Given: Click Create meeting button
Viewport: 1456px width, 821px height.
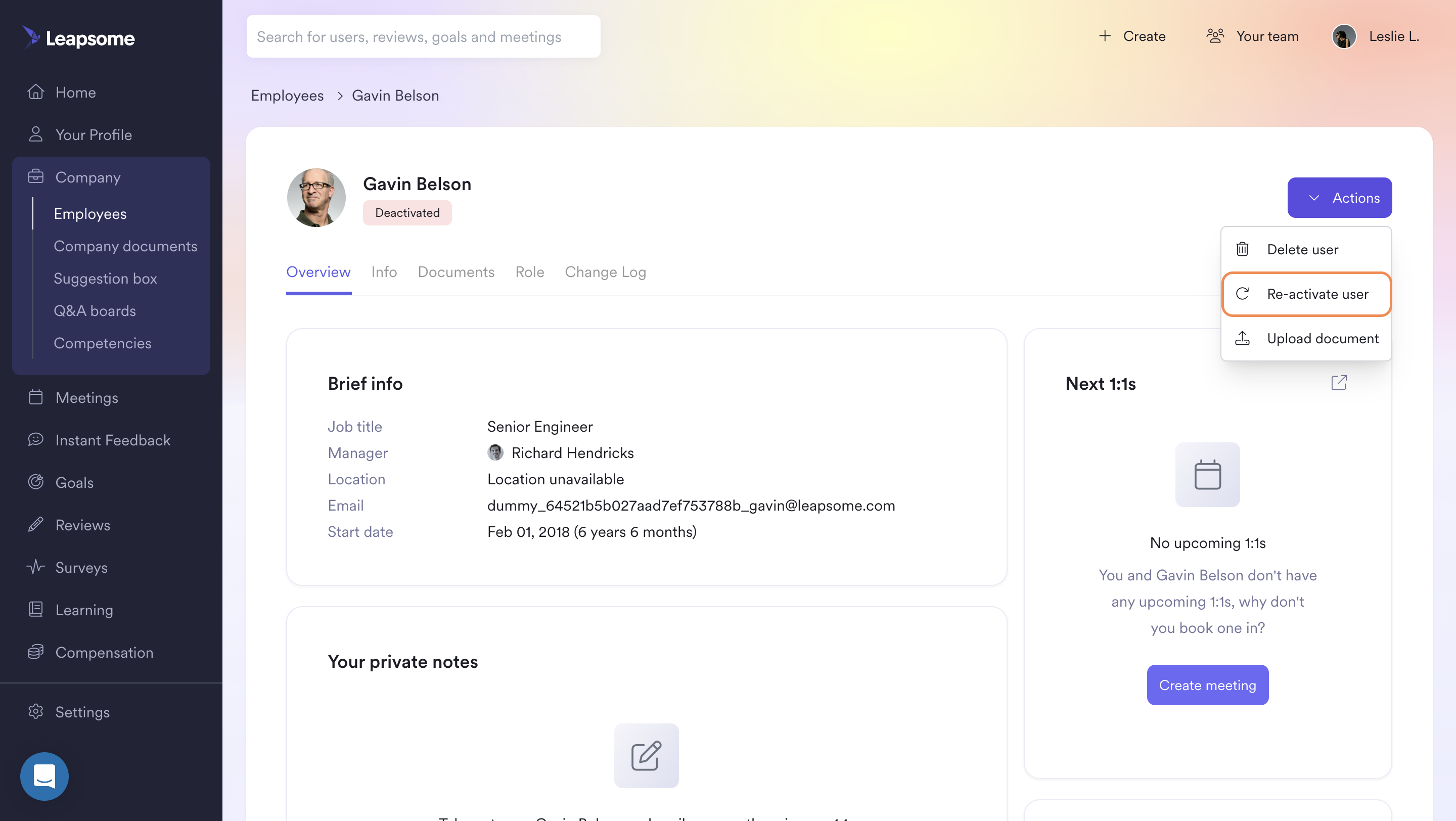Looking at the screenshot, I should coord(1207,685).
